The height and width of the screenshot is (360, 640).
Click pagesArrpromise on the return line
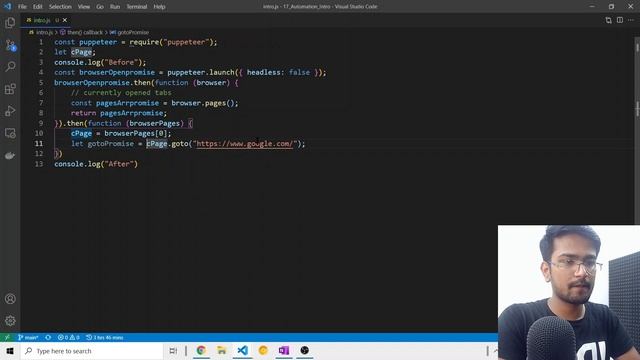click(x=131, y=113)
